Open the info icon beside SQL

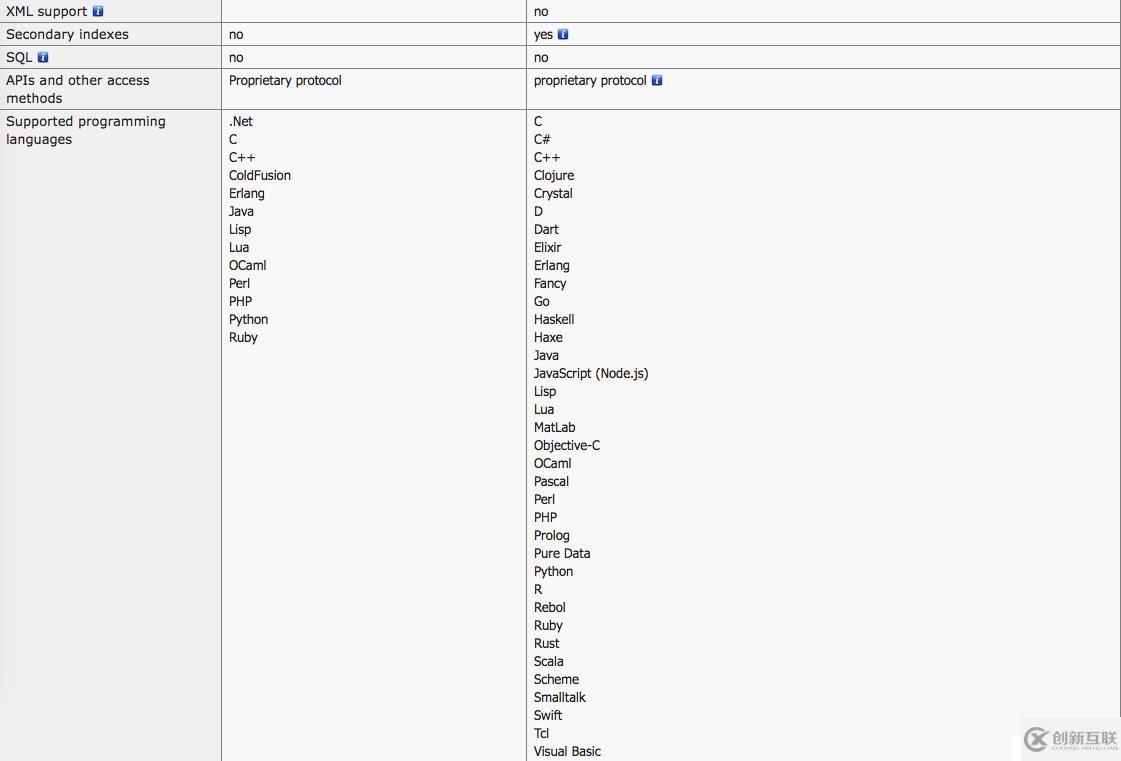click(x=43, y=57)
